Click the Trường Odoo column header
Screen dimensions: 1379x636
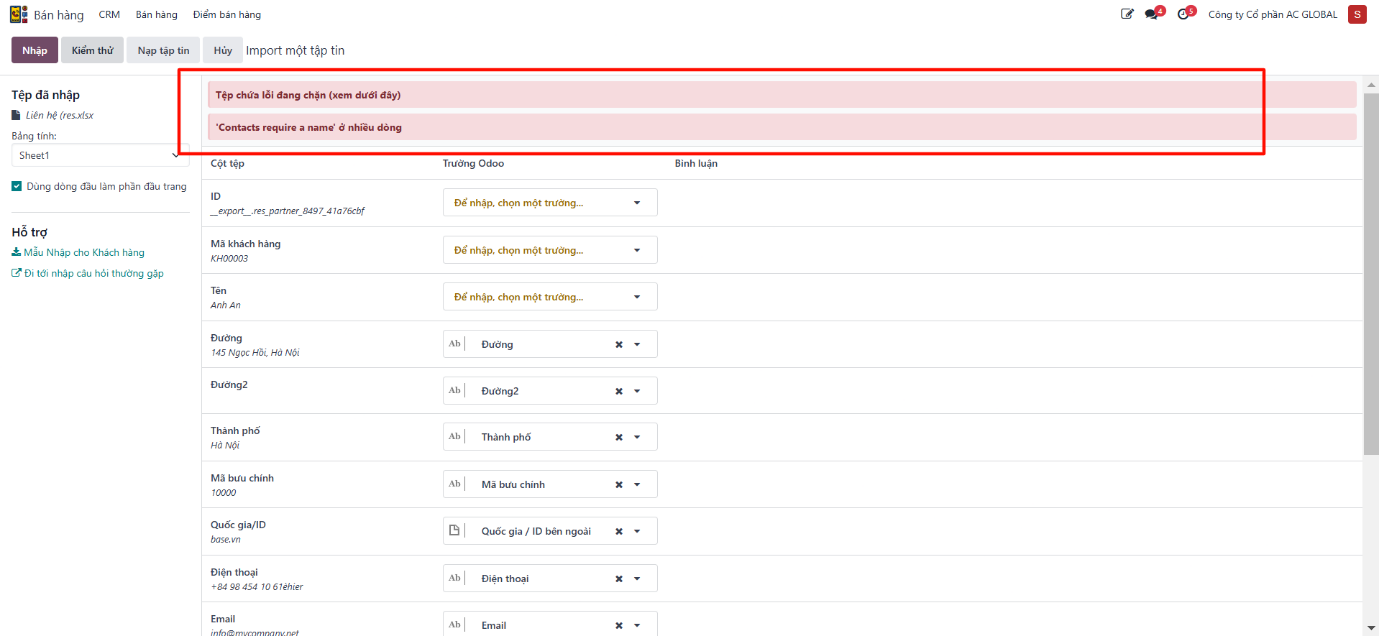[x=473, y=163]
